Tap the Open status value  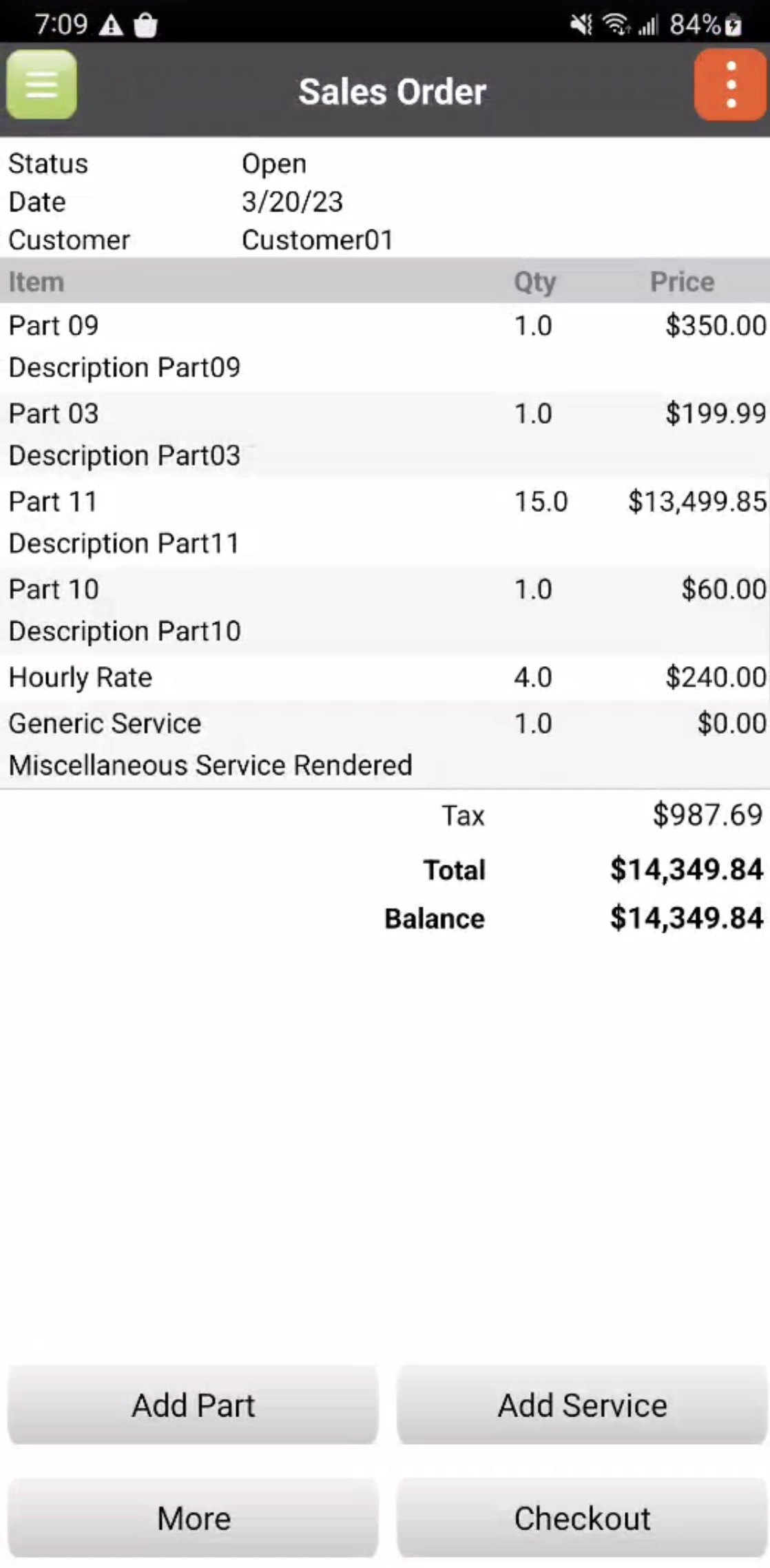pyautogui.click(x=274, y=164)
